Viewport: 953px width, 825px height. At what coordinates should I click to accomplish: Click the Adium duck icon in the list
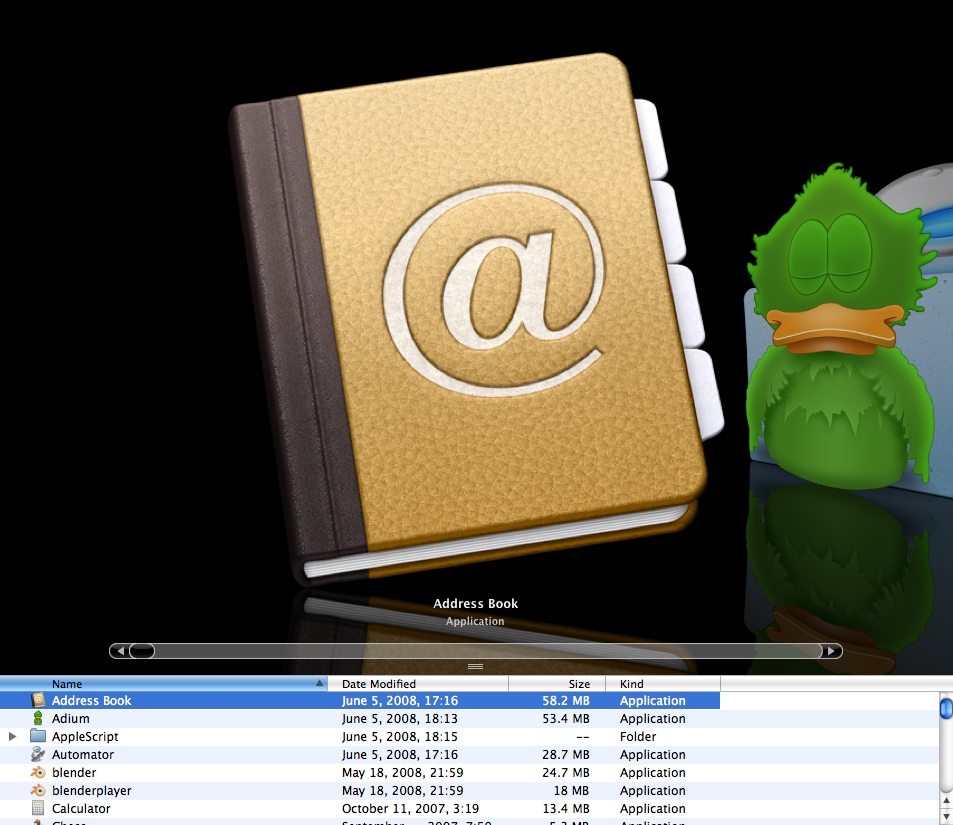38,719
